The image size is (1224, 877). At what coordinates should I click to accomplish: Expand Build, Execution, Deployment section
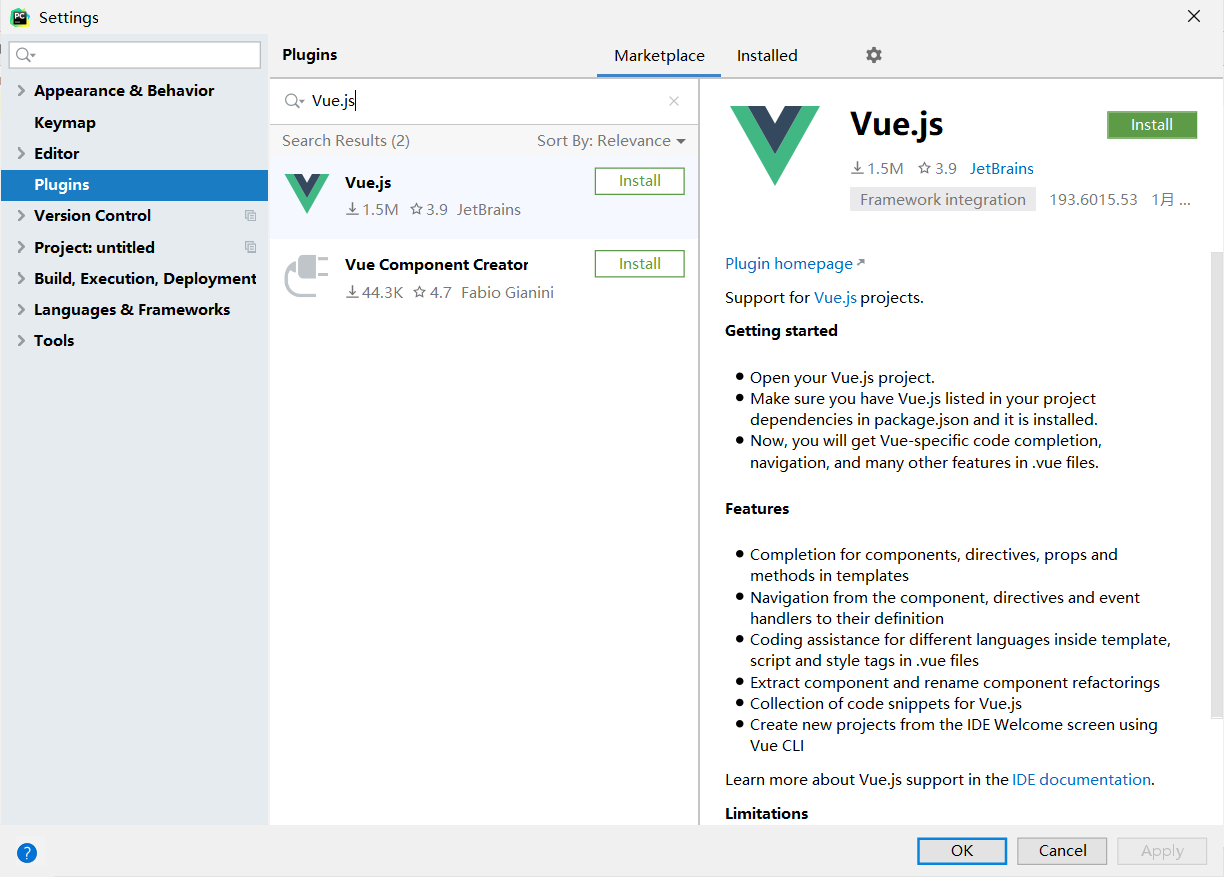pos(21,278)
